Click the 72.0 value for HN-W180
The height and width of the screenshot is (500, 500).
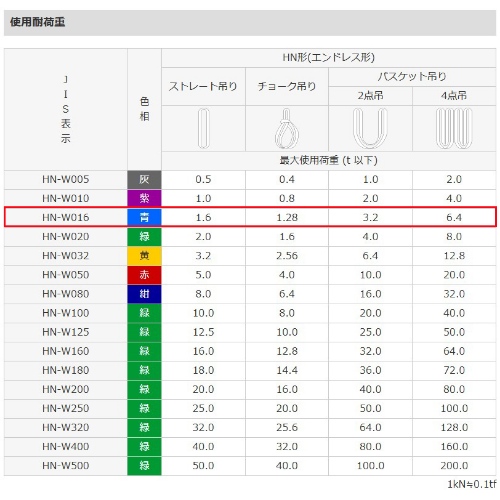point(454,370)
